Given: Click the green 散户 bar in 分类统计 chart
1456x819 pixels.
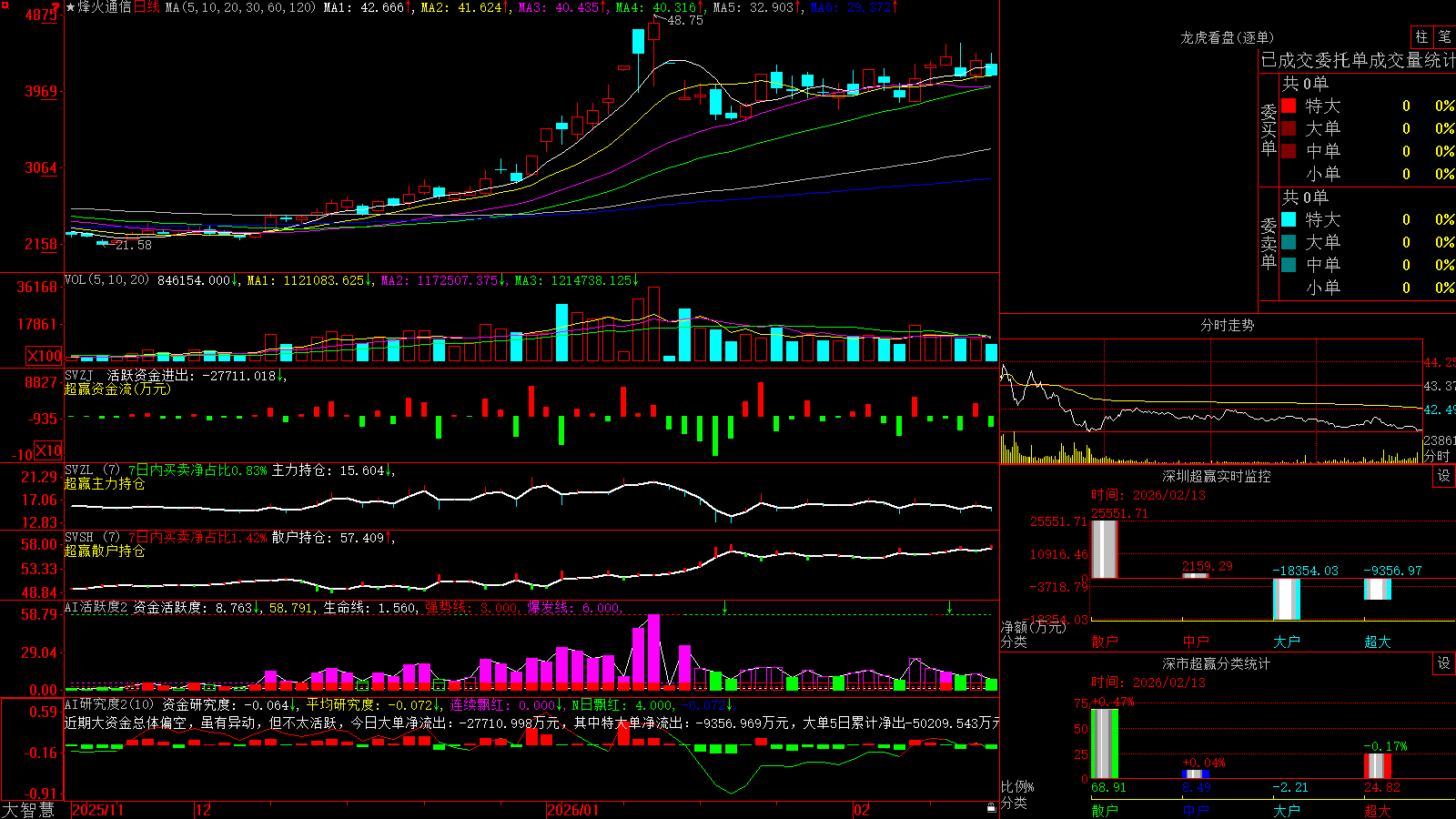Looking at the screenshot, I should click(1105, 743).
